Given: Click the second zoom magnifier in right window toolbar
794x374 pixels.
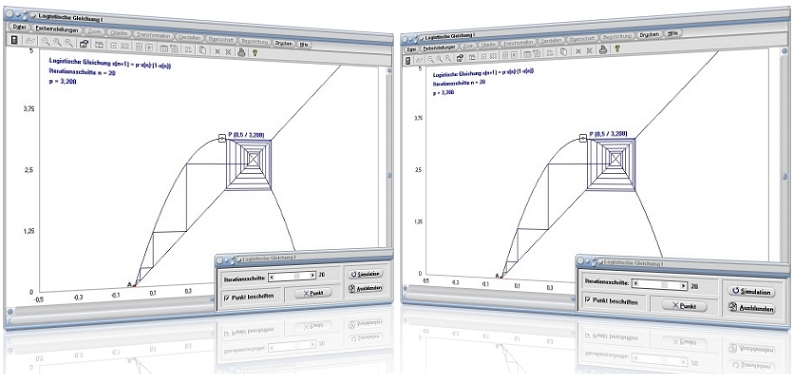Looking at the screenshot, I should coord(439,59).
